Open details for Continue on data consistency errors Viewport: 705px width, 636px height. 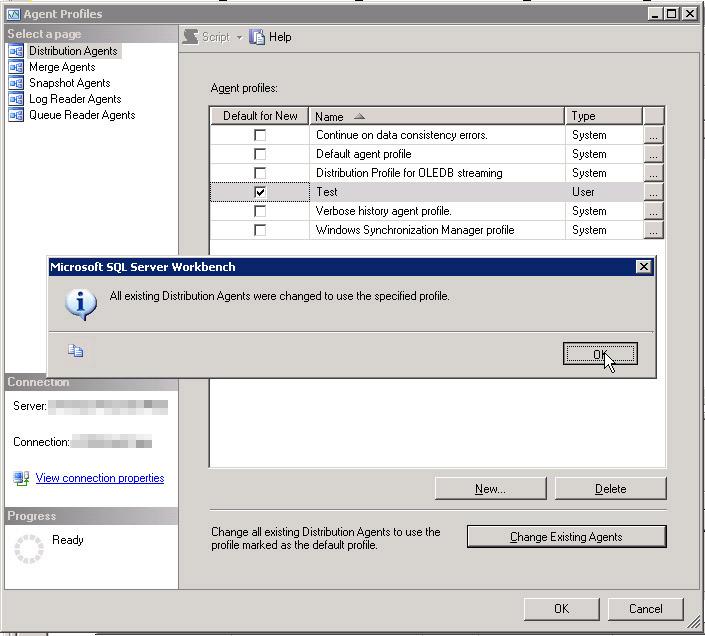click(x=653, y=135)
